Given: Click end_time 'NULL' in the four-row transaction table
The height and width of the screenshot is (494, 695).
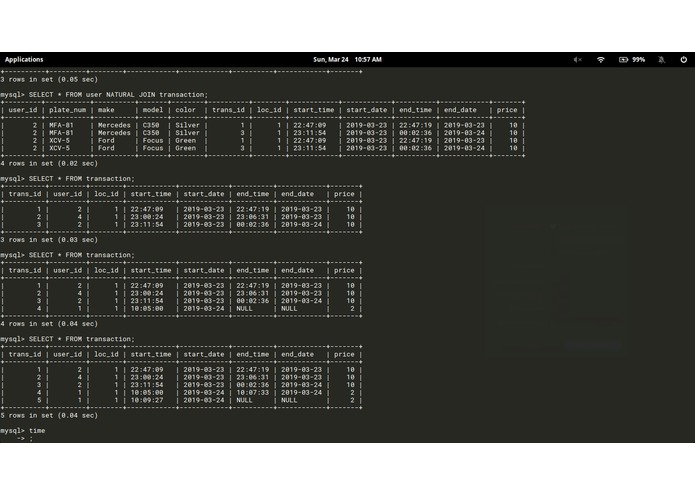Looking at the screenshot, I should click(244, 308).
